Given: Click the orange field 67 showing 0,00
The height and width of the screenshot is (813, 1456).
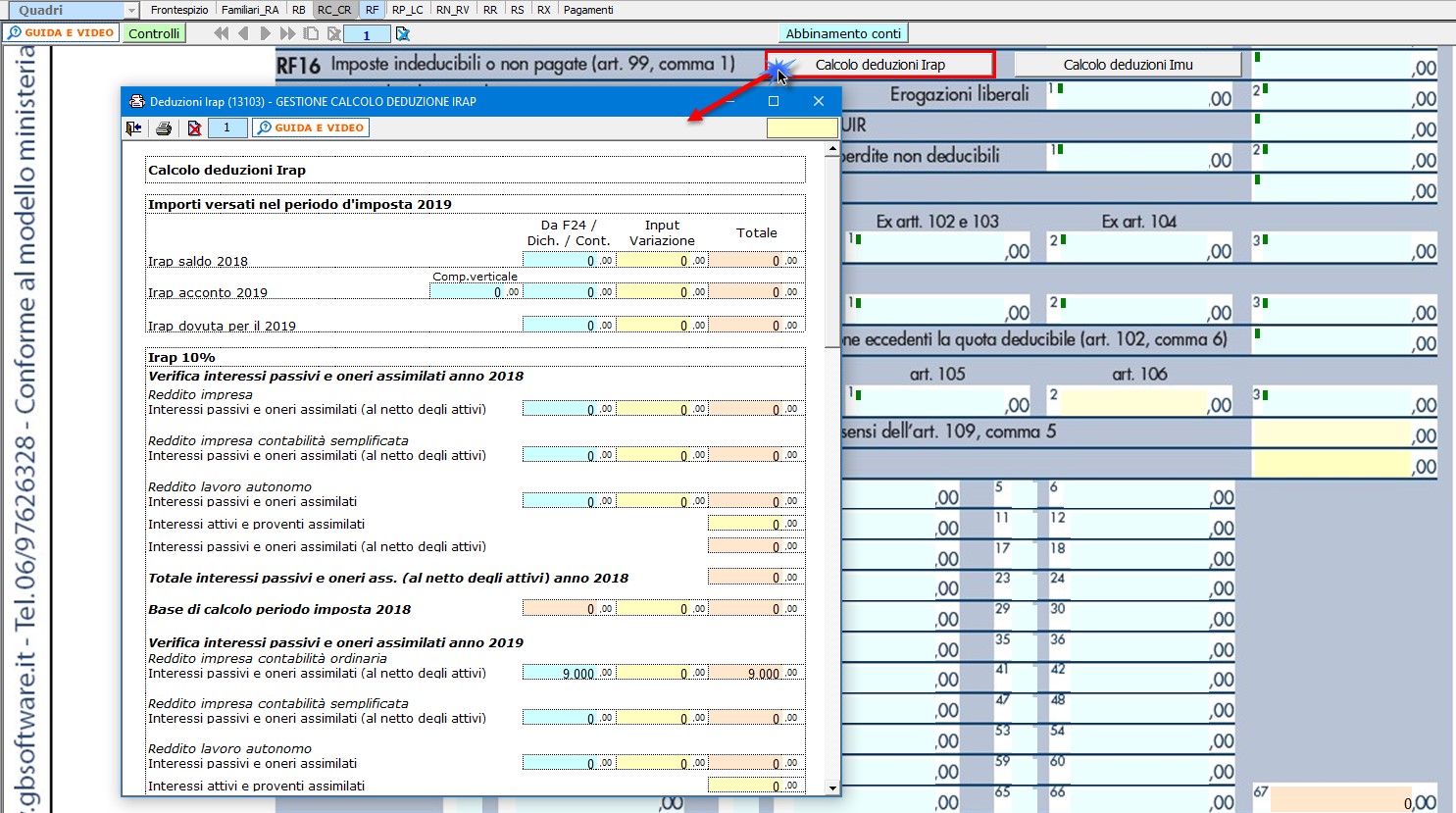Looking at the screenshot, I should pyautogui.click(x=1345, y=800).
